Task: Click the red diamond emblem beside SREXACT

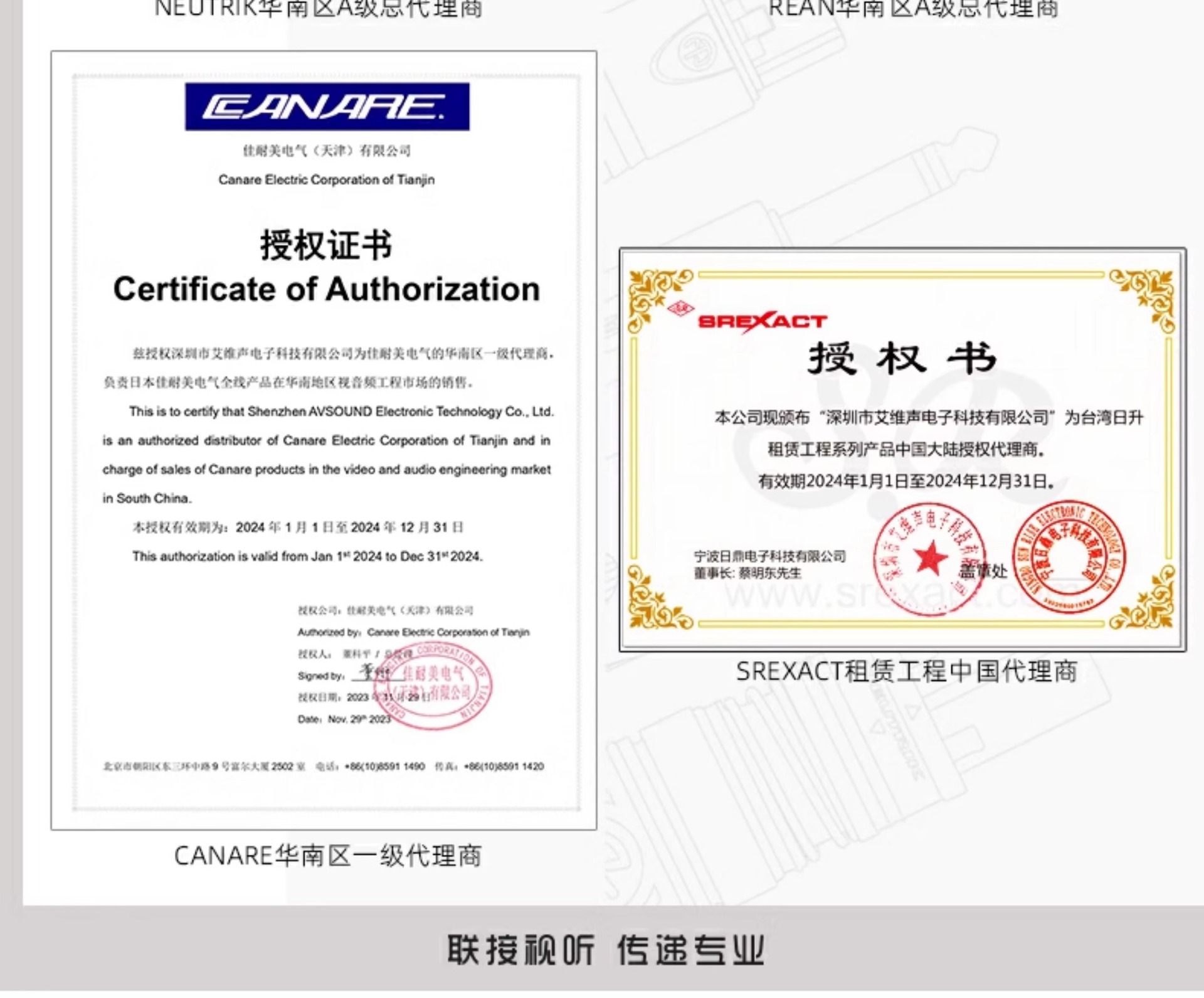Action: [680, 309]
